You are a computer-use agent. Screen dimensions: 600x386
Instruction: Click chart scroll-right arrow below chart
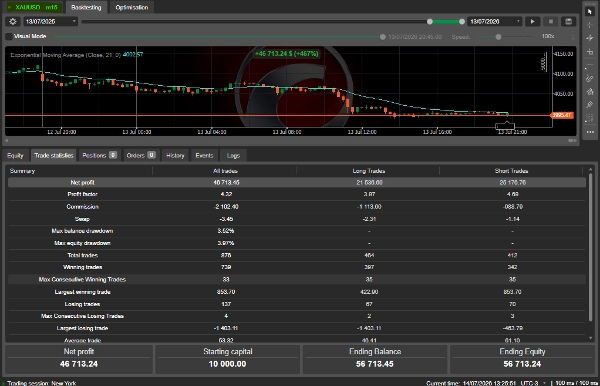pos(574,140)
